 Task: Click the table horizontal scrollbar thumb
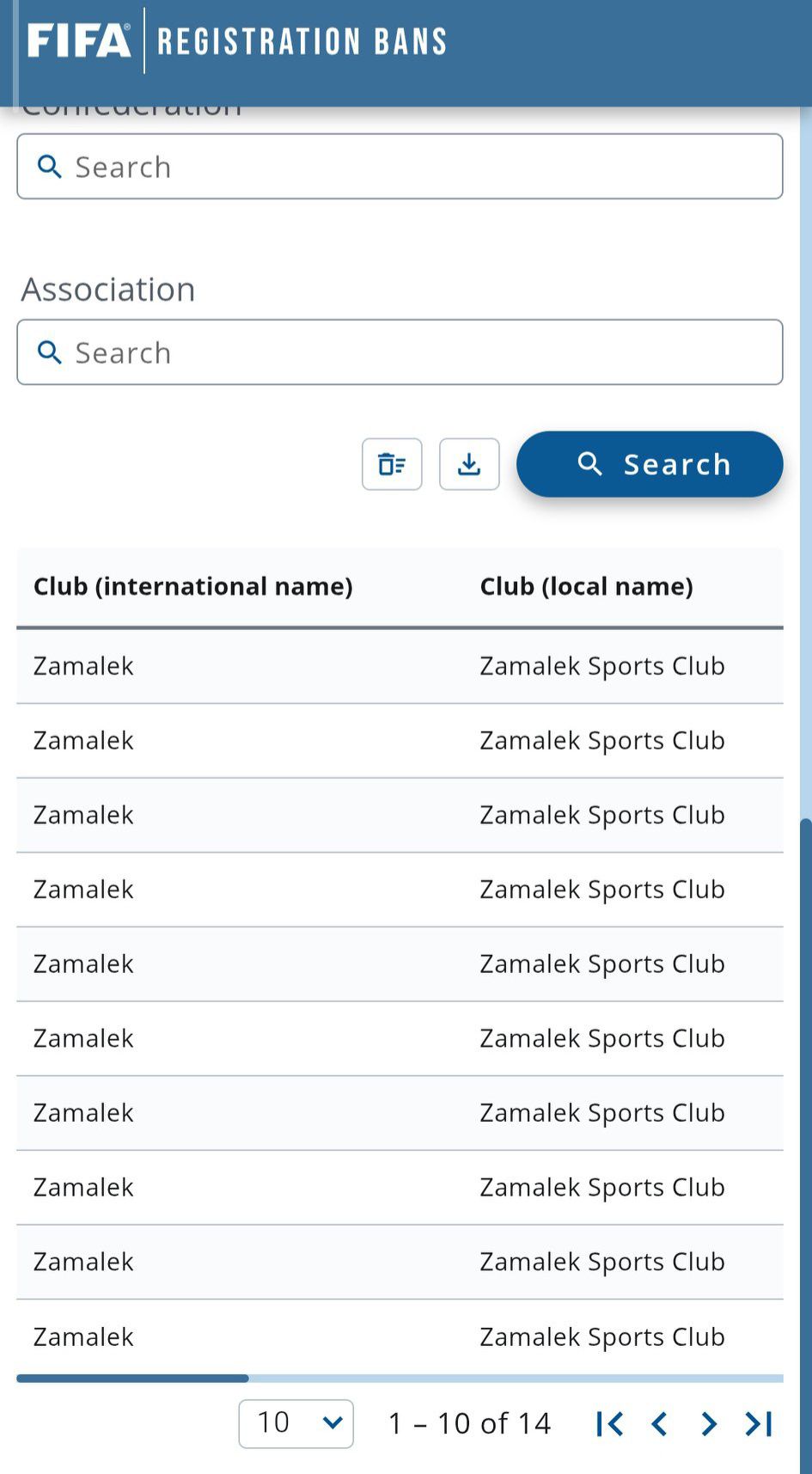pos(132,1379)
